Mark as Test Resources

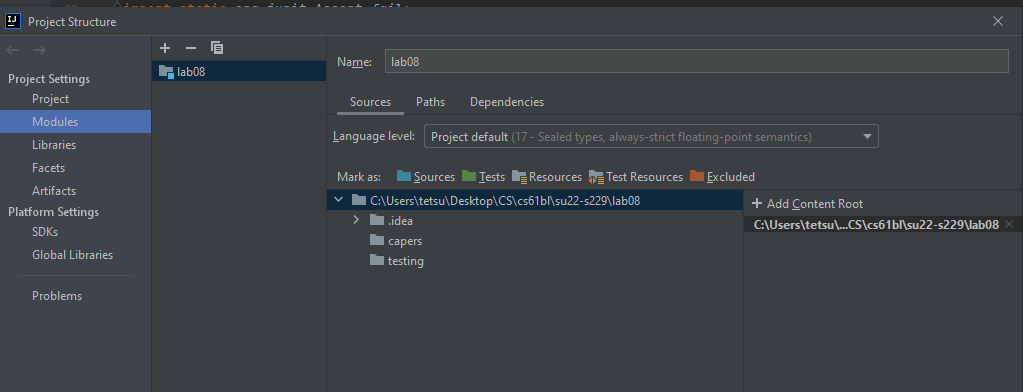click(x=635, y=177)
